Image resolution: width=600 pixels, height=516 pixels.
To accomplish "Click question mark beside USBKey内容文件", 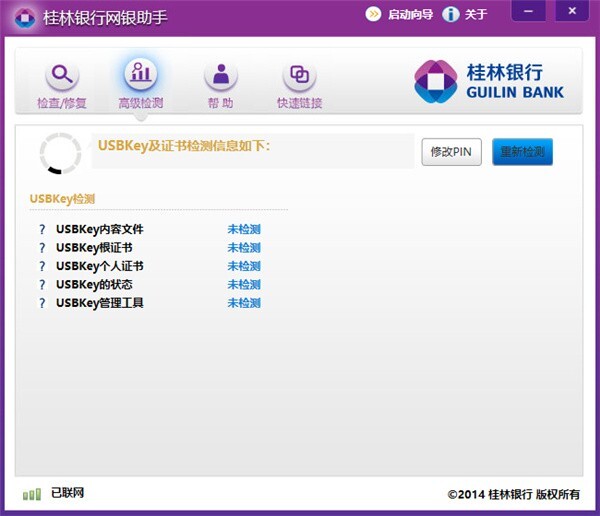I will point(42,229).
